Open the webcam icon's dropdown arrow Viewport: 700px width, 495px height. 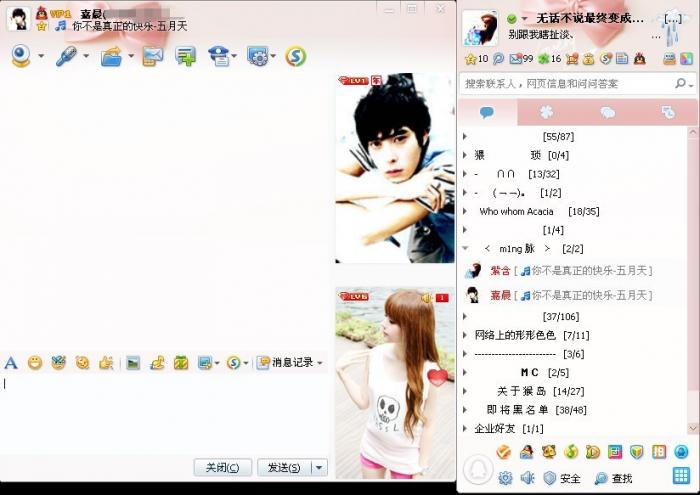(x=41, y=56)
